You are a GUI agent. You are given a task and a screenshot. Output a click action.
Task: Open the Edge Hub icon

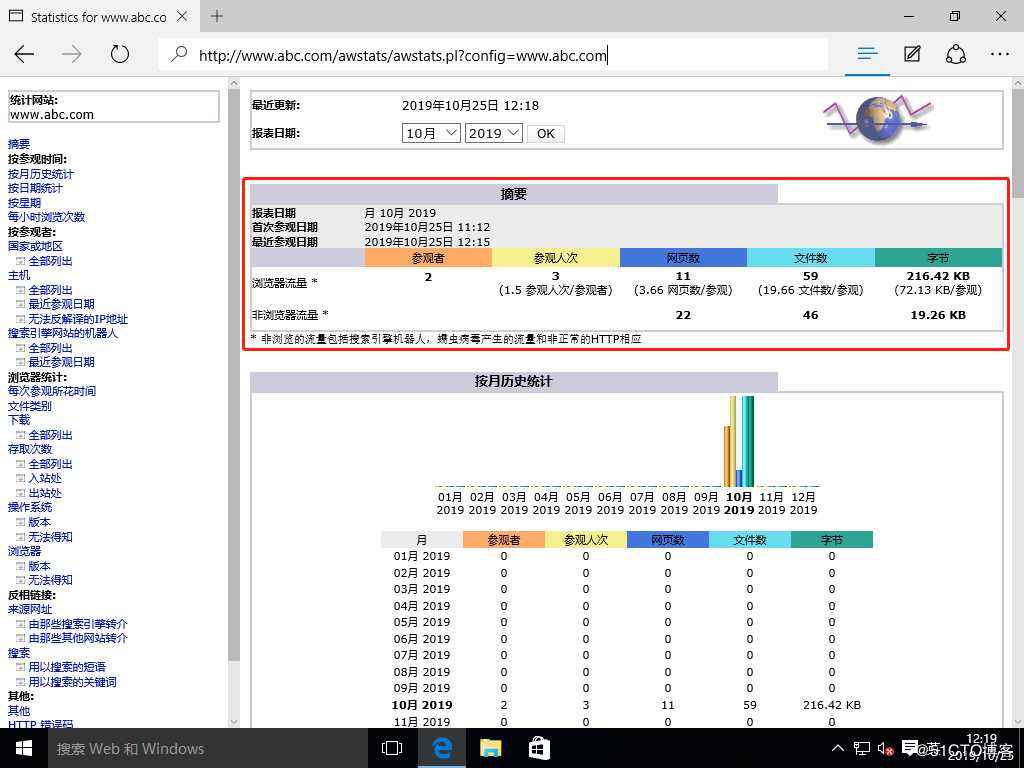pos(867,55)
